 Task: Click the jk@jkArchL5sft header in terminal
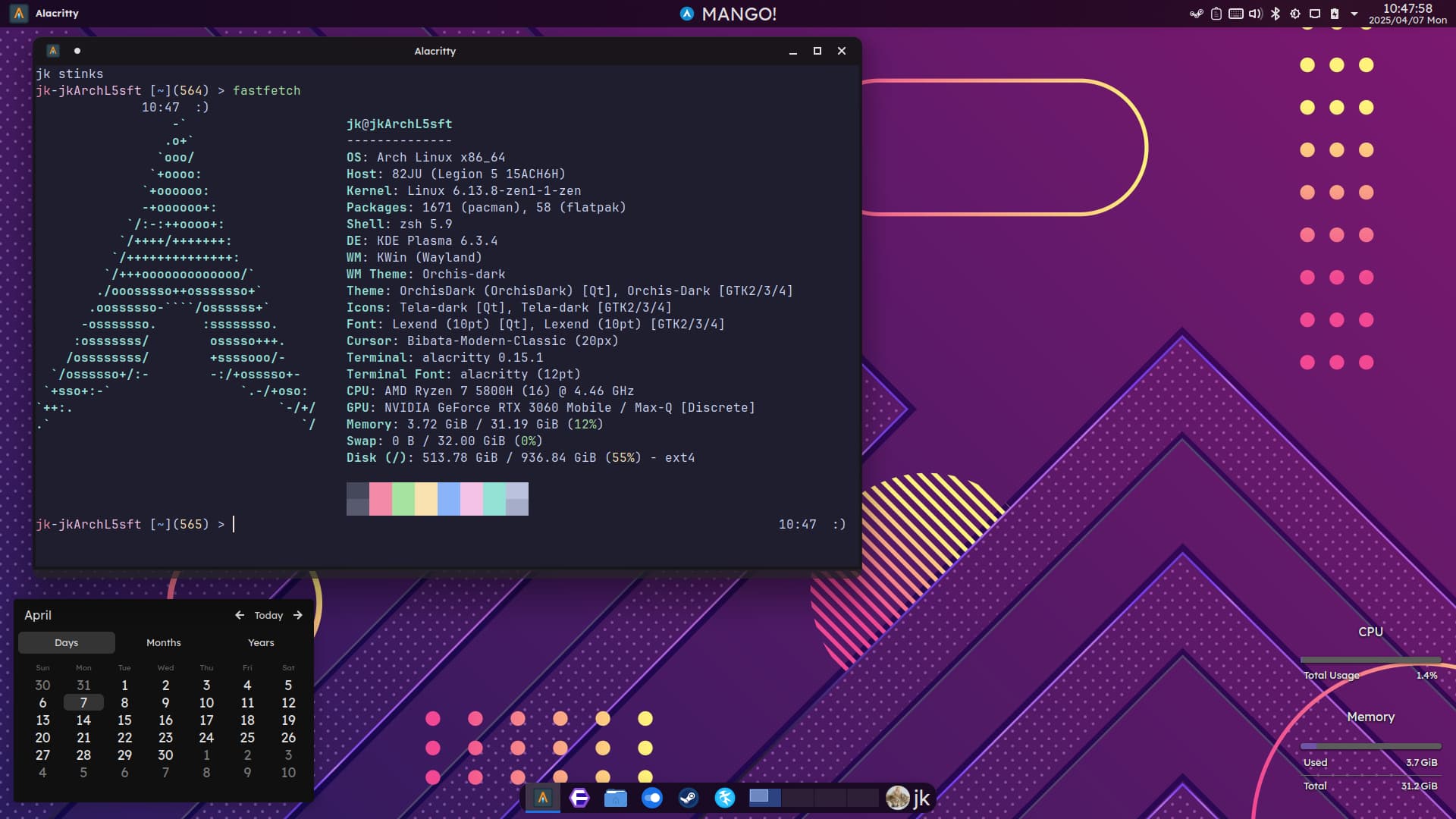click(400, 124)
